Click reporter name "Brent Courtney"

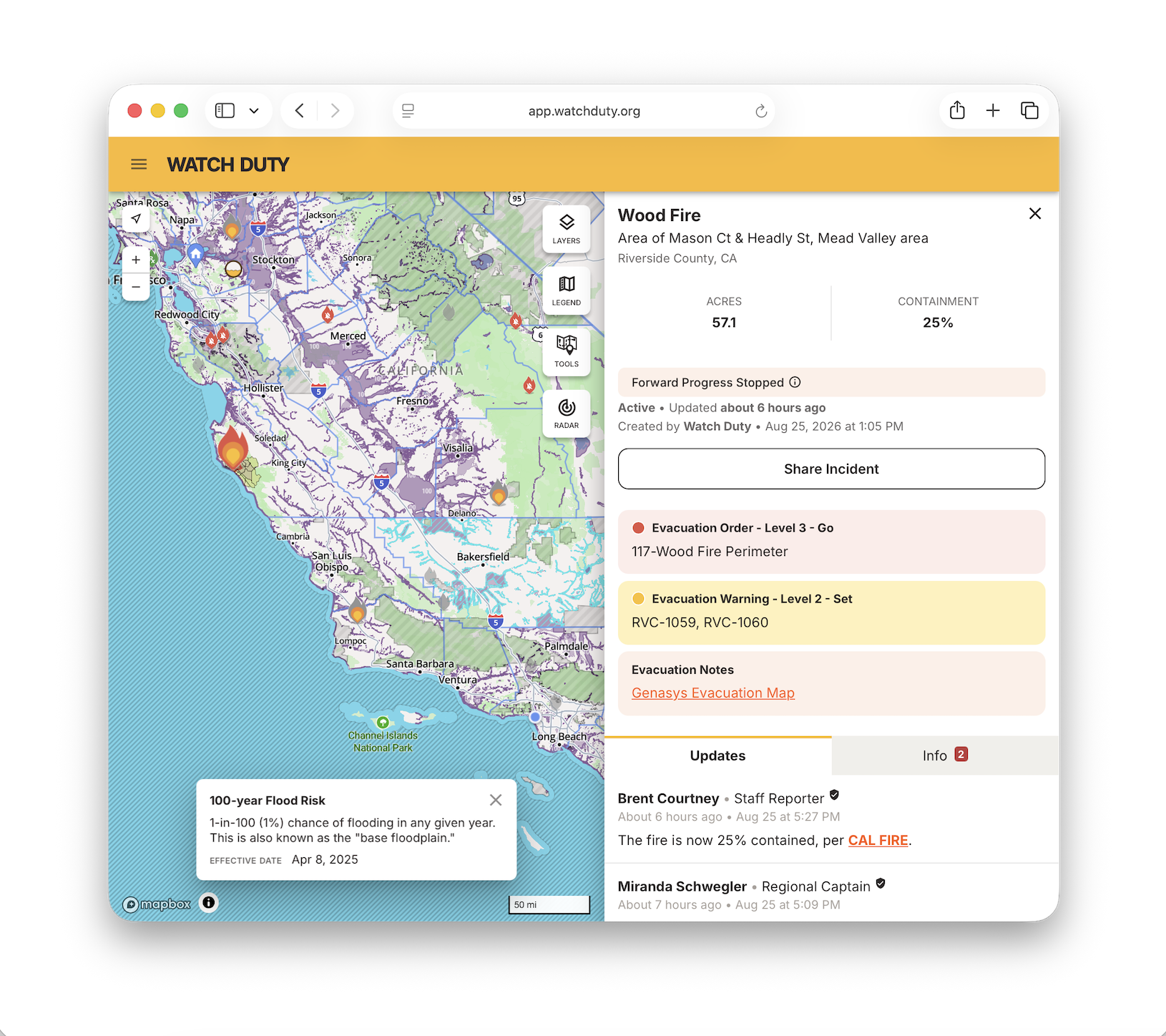(x=668, y=798)
